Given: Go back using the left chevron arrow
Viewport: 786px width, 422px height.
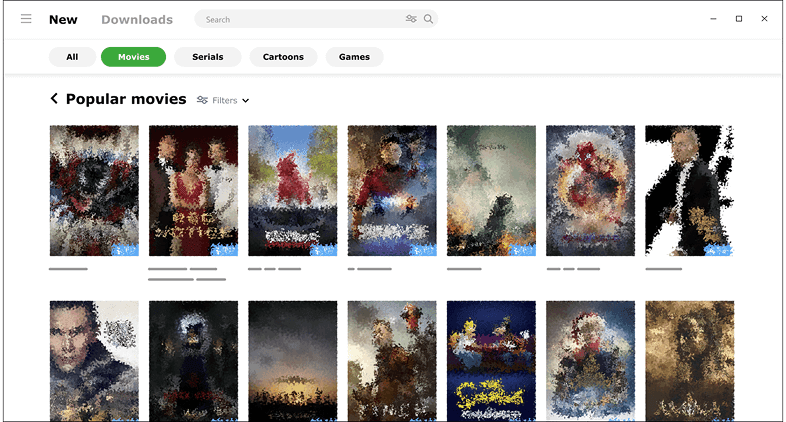Looking at the screenshot, I should pos(54,99).
